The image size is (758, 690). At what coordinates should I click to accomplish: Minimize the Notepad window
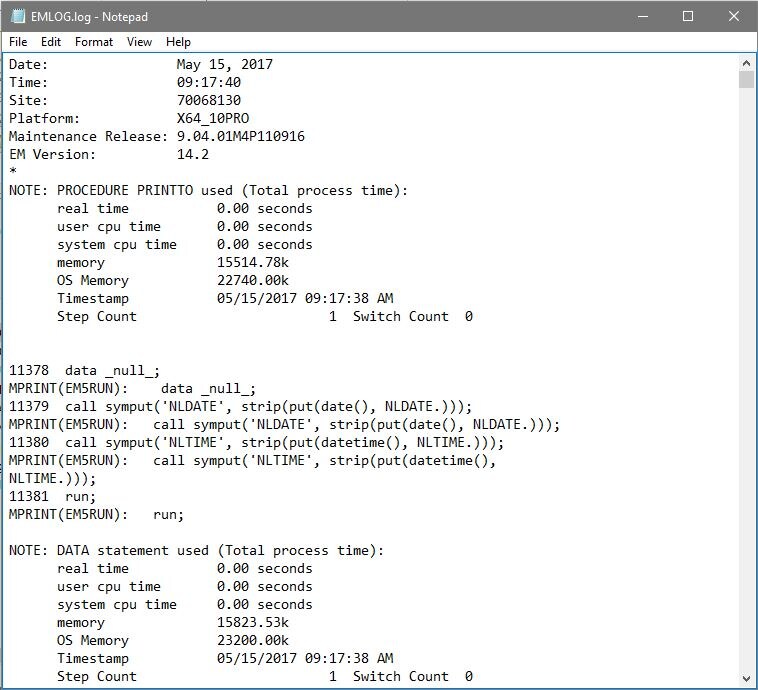click(641, 16)
